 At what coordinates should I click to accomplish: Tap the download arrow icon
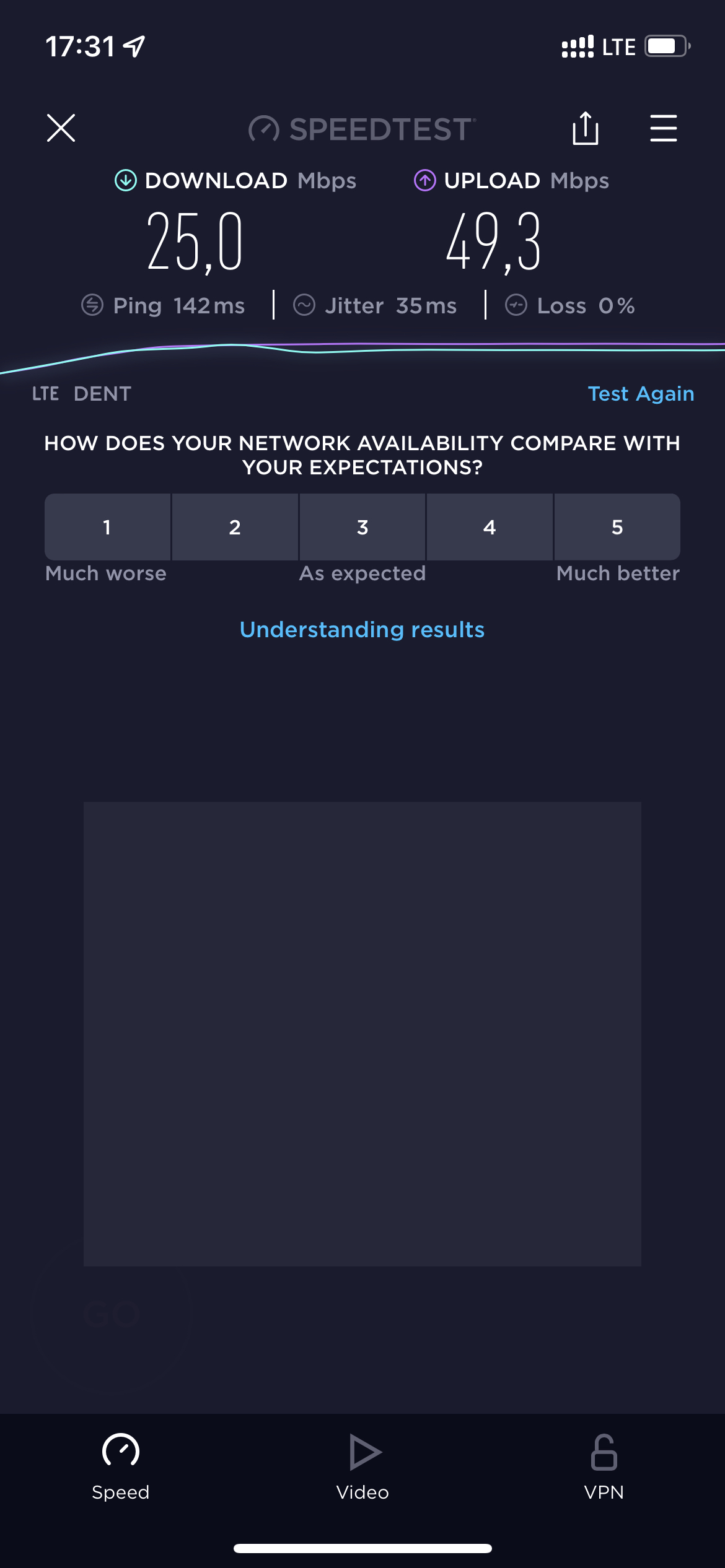coord(126,181)
